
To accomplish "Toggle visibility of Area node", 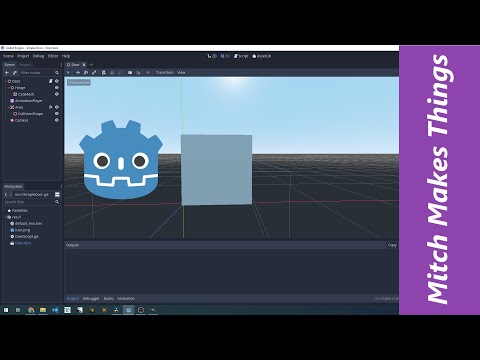I will (57, 107).
